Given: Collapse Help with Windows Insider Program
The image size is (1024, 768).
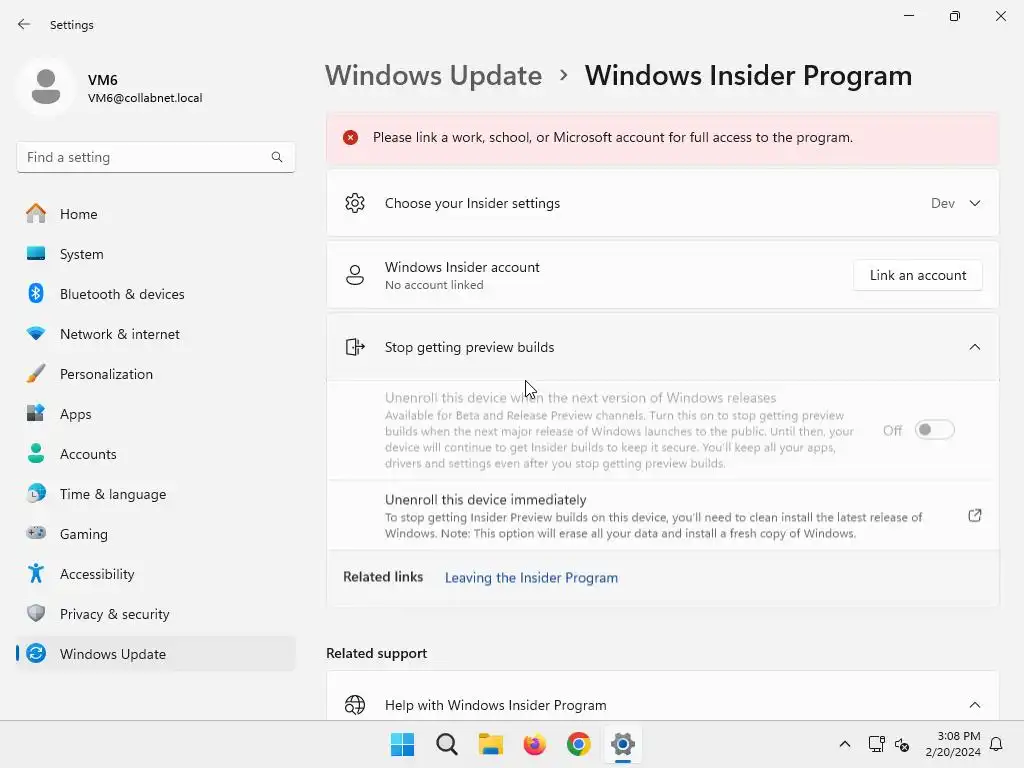Looking at the screenshot, I should [974, 705].
